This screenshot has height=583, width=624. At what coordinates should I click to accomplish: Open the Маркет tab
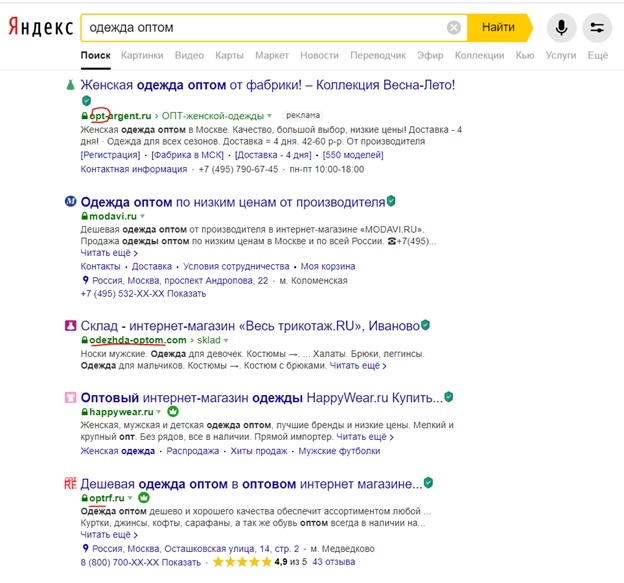272,55
